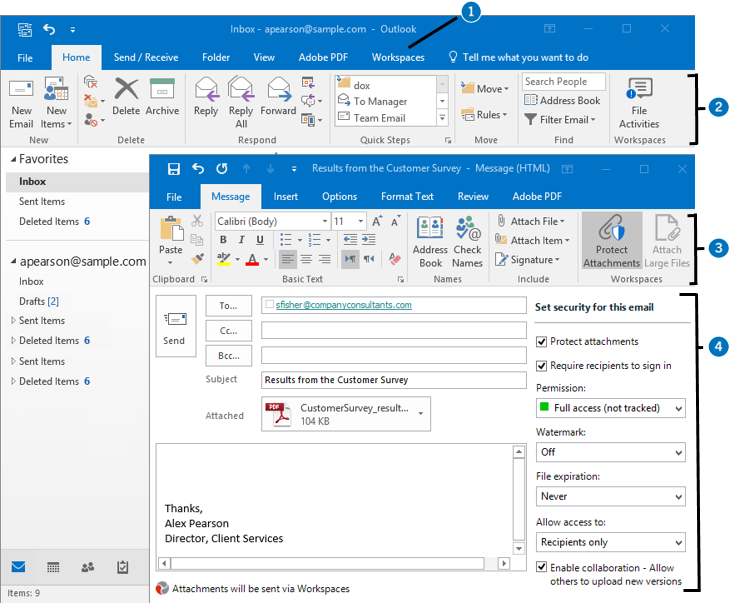730x603 pixels.
Task: Click the Bcc... button
Action: [229, 356]
